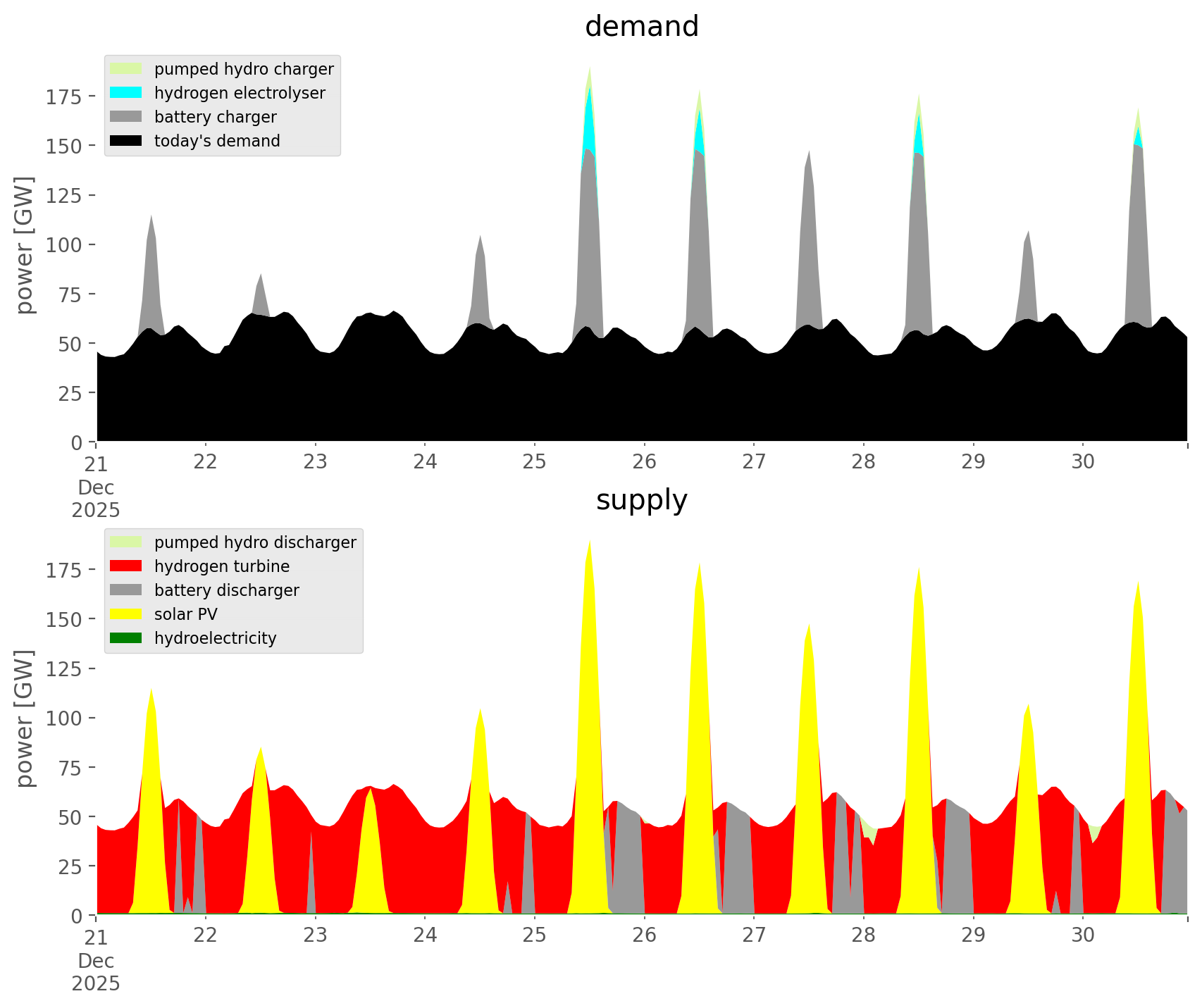Click date 25 on the demand chart x-axis
Image resolution: width=1202 pixels, height=1008 pixels.
tap(535, 462)
